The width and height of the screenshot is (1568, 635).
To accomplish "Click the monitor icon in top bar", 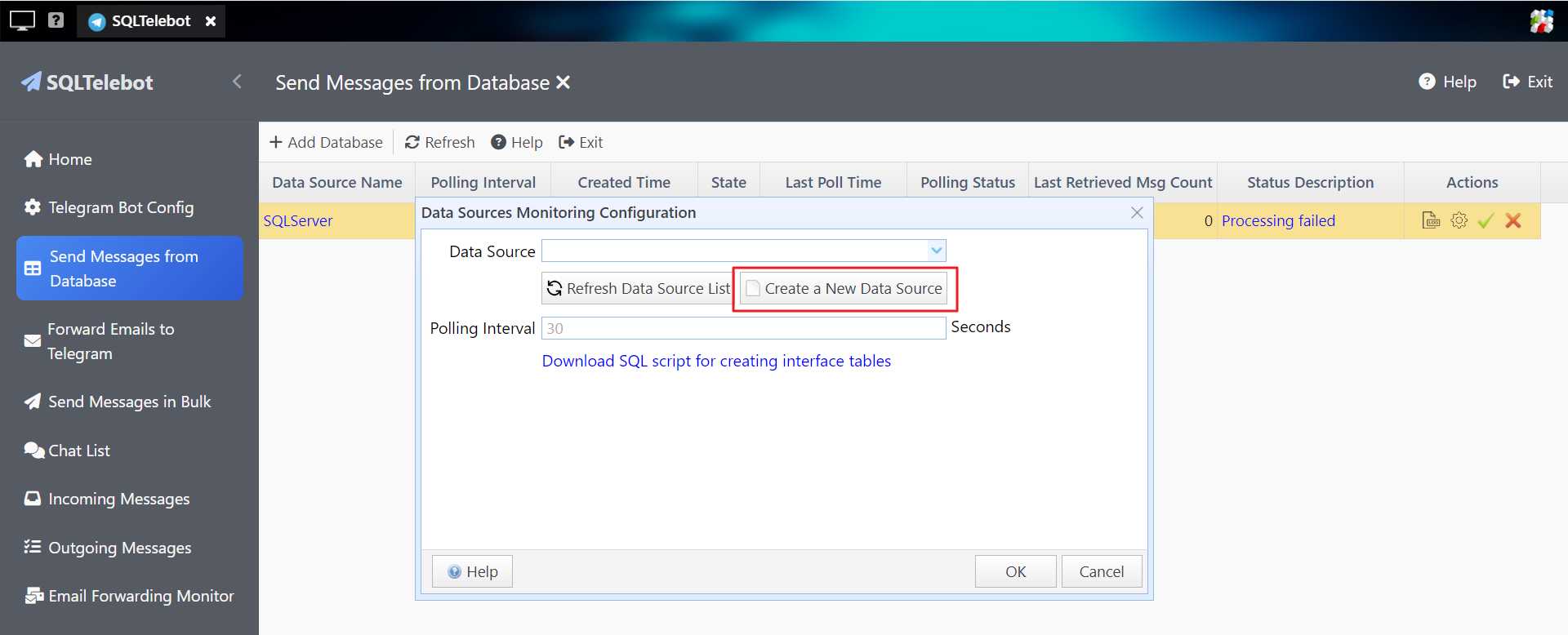I will coord(22,20).
